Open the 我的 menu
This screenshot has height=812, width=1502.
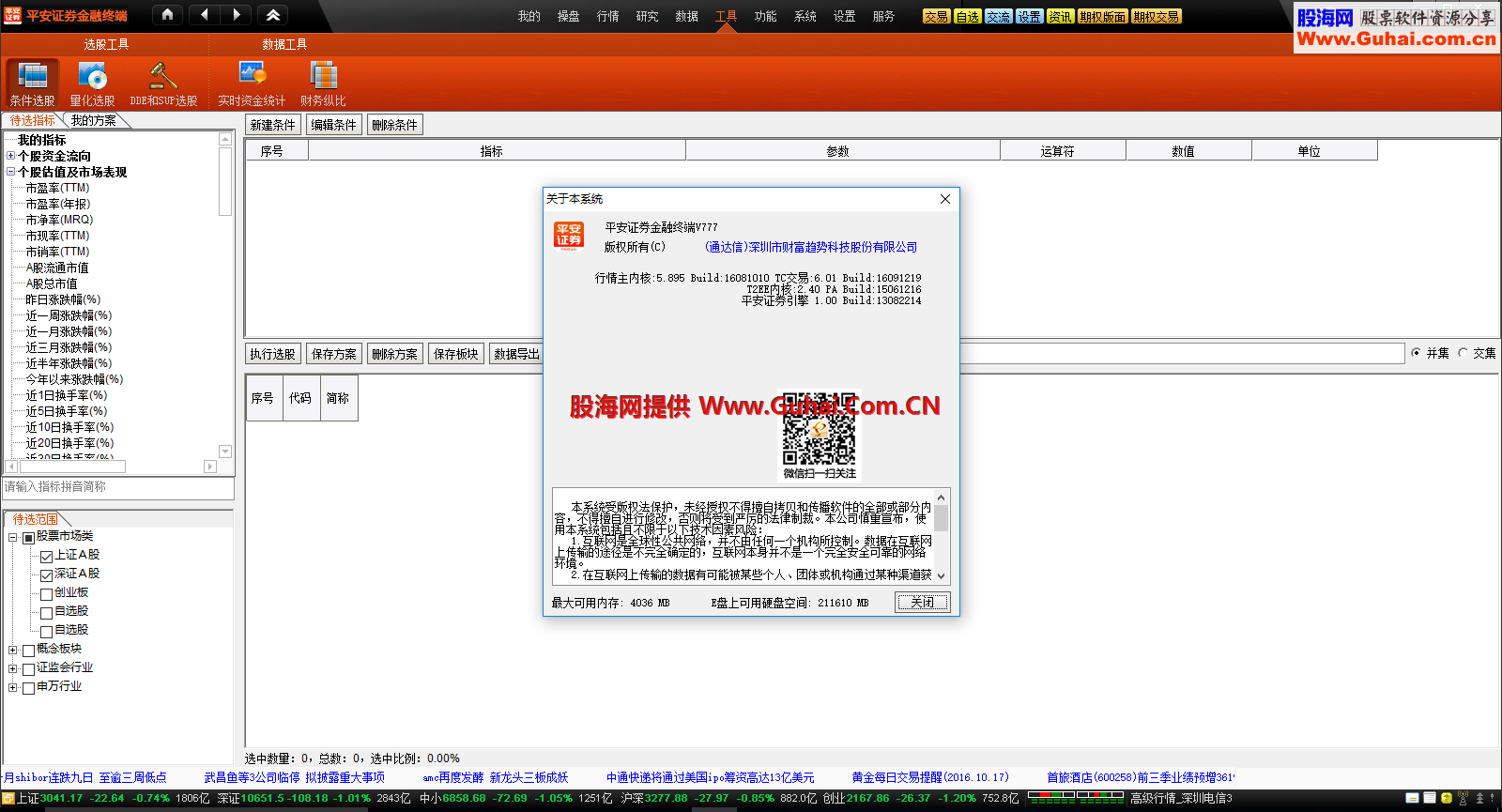click(x=529, y=16)
